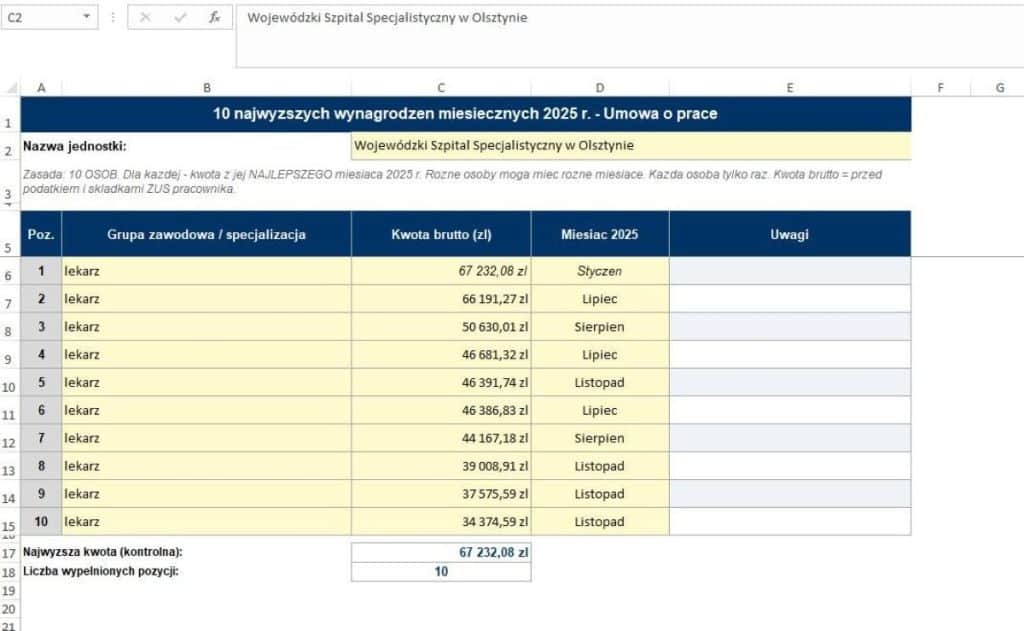Click the formula bar options dots
Screen dimensions: 1024x631
tap(113, 18)
